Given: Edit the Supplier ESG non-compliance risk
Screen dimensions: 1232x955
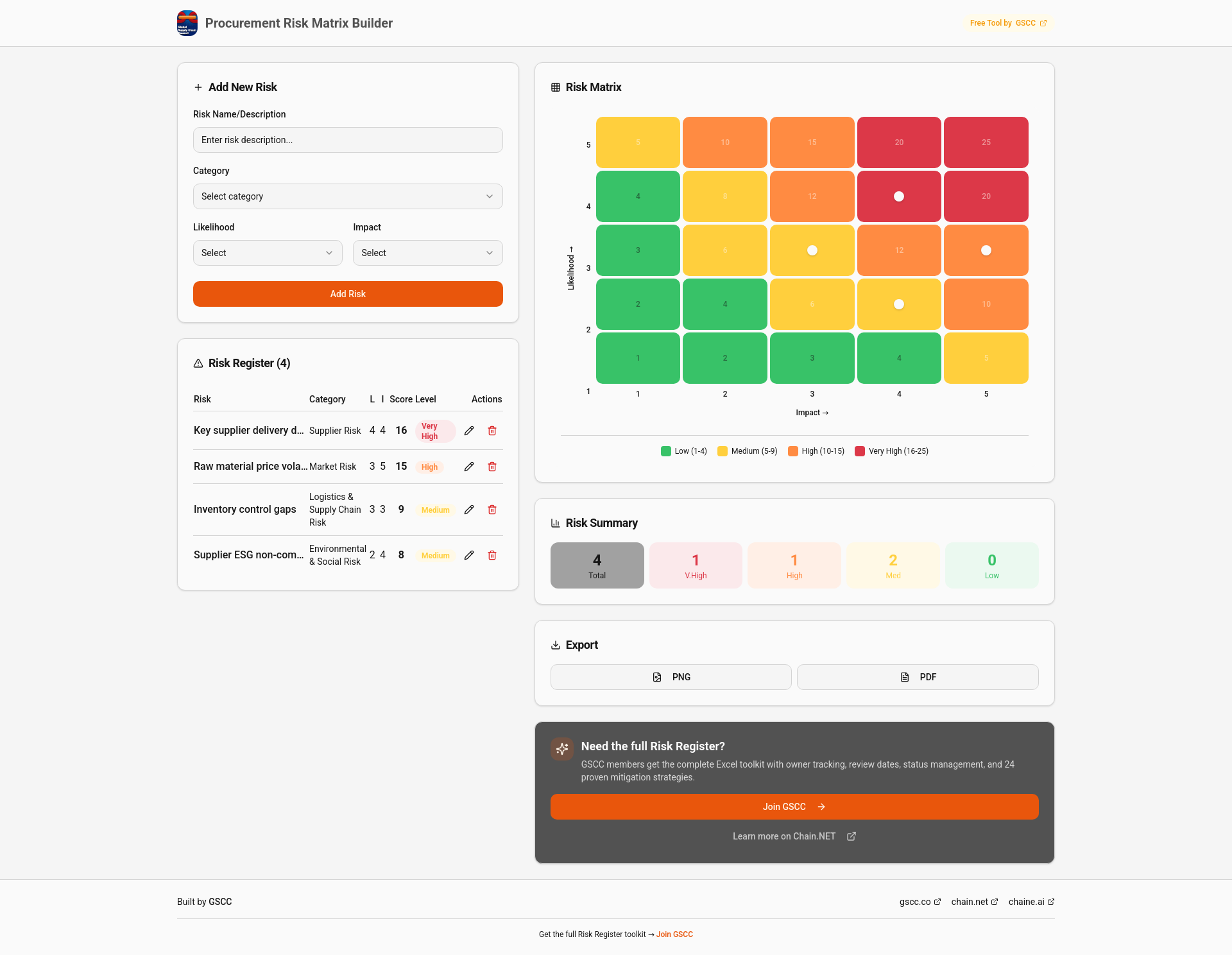Looking at the screenshot, I should 469,555.
